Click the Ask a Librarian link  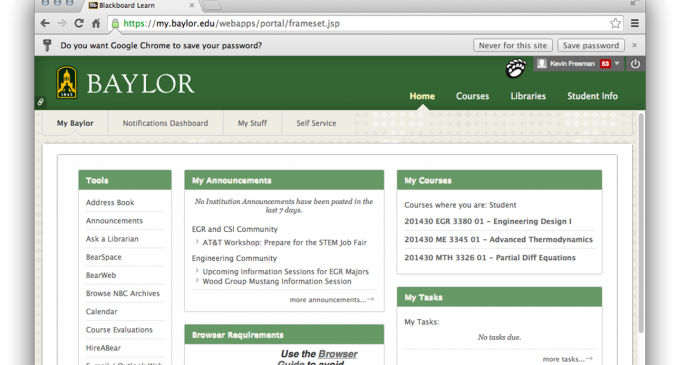tap(112, 239)
